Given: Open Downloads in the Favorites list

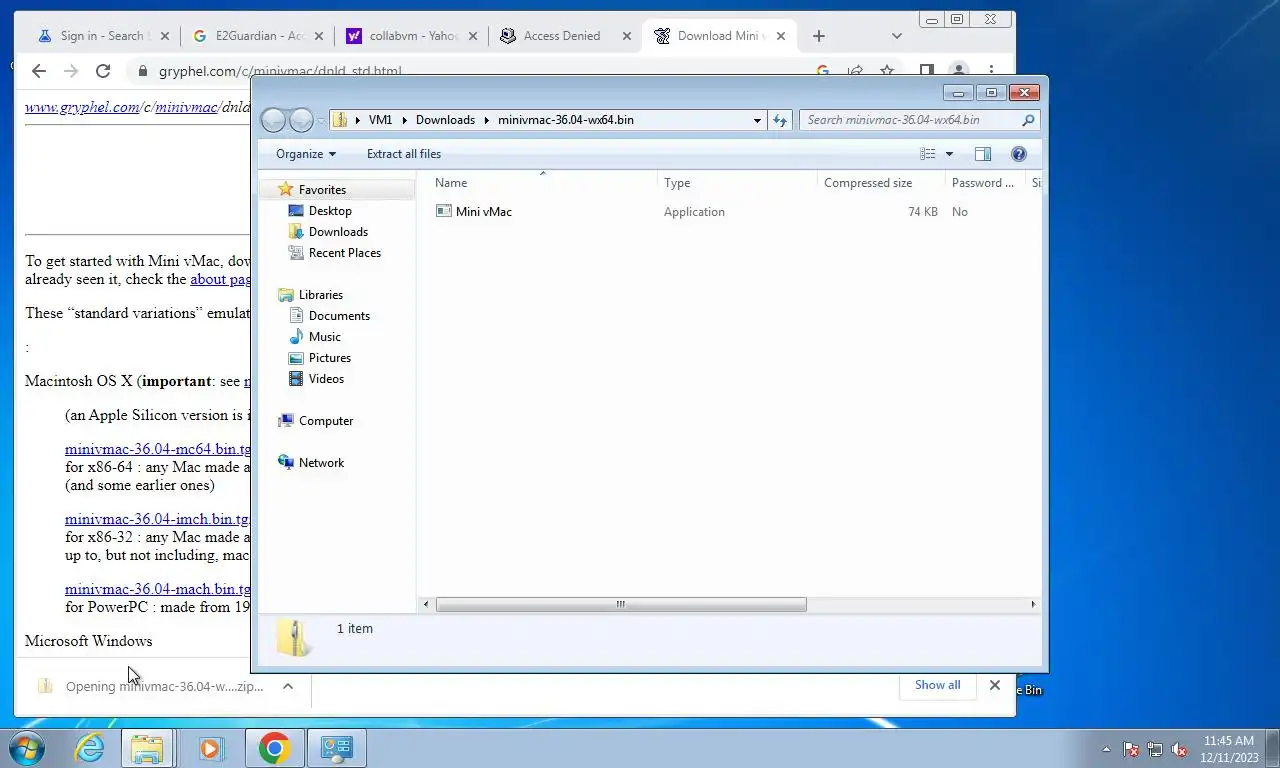Looking at the screenshot, I should (338, 232).
